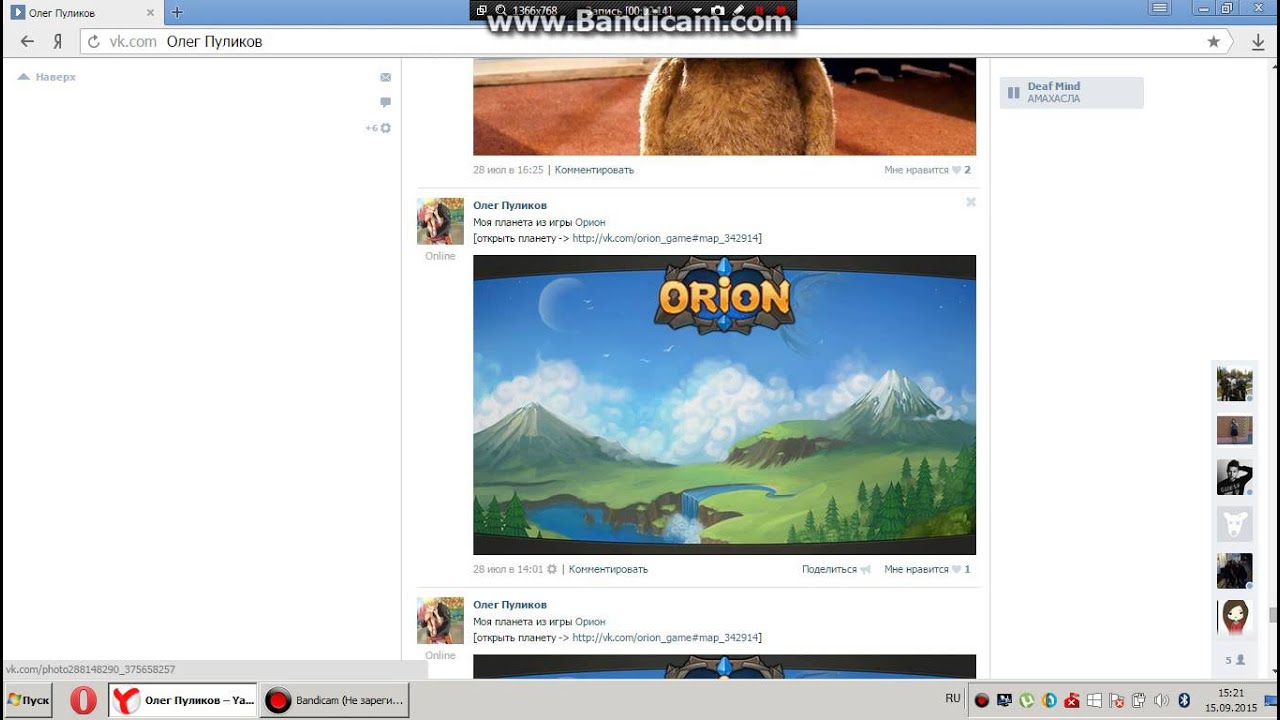Screen dimensions: 1280x720
Task: Open the Orion planet image
Action: [724, 405]
